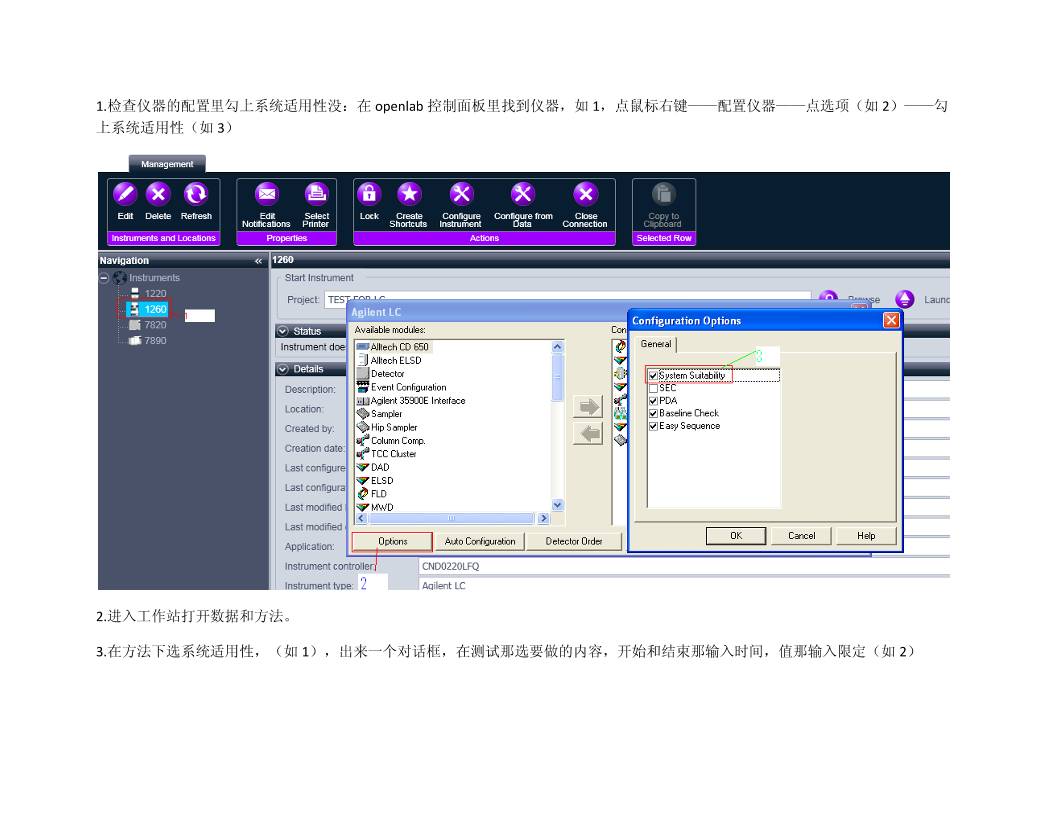Collapse the Navigation panel with double arrows
Viewport: 1056px width, 816px height.
259,261
